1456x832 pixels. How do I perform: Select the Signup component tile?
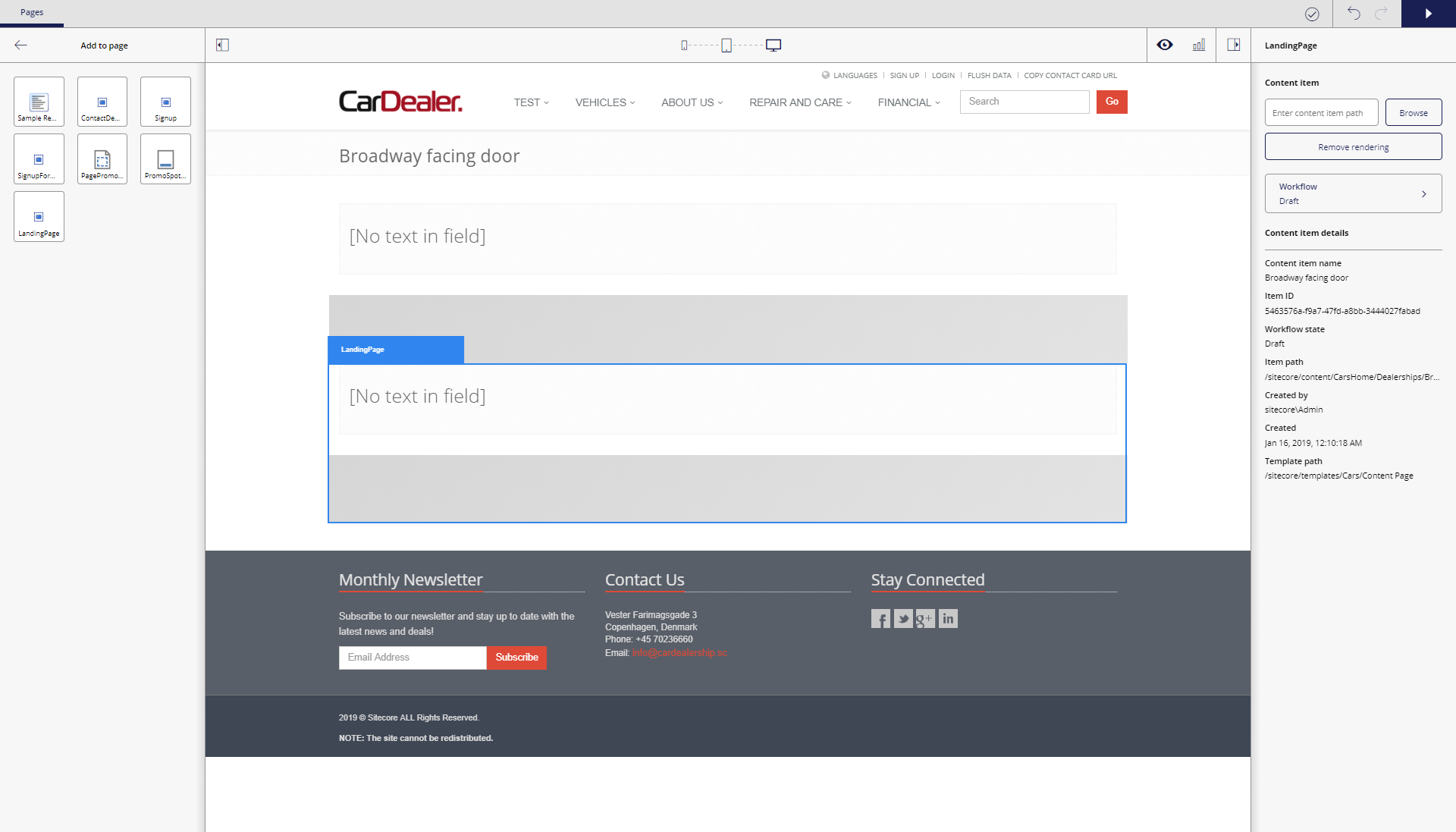pyautogui.click(x=165, y=102)
